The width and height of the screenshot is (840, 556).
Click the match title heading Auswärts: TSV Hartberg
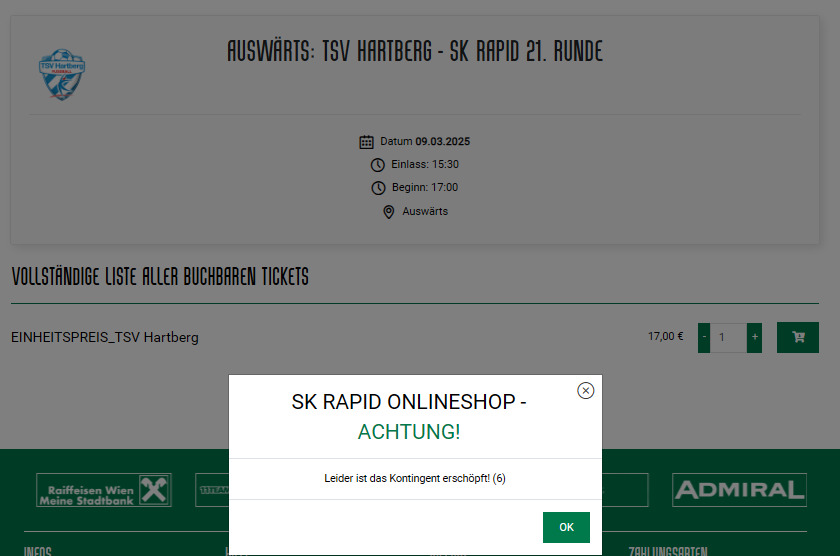415,51
